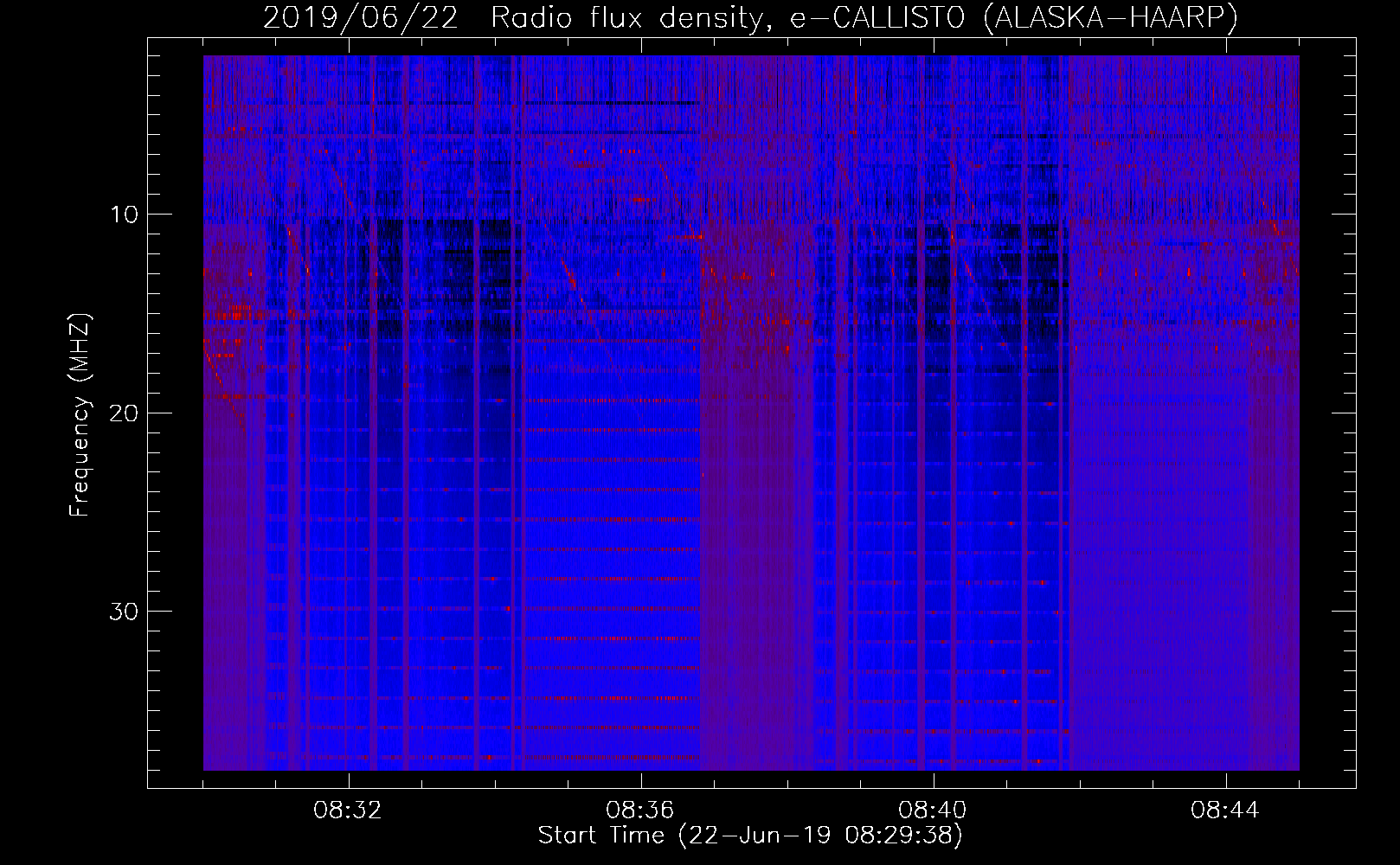This screenshot has height=865, width=1400.
Task: Click the 10 MHz frequency tick label
Action: tap(125, 215)
